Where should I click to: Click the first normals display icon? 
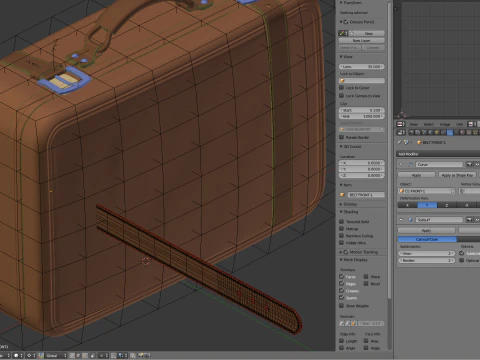point(341,323)
